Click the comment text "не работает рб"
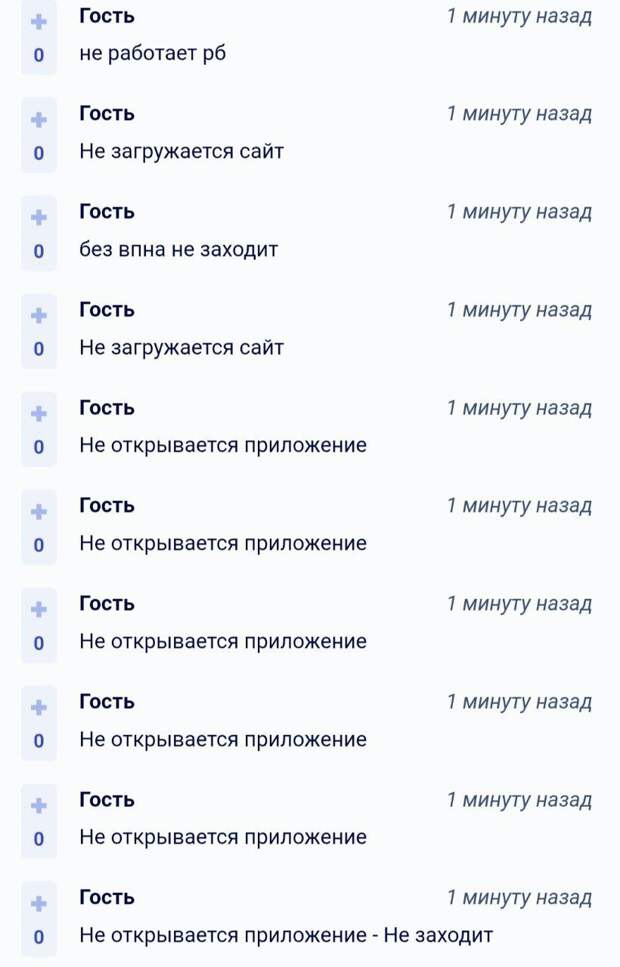 152,54
